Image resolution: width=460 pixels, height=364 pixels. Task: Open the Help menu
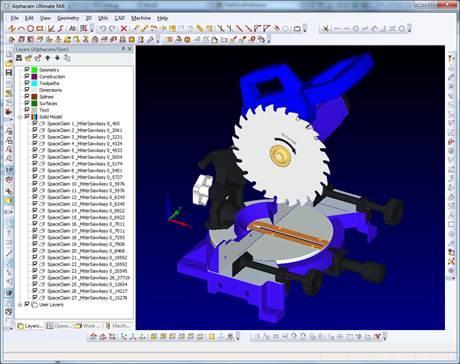162,18
